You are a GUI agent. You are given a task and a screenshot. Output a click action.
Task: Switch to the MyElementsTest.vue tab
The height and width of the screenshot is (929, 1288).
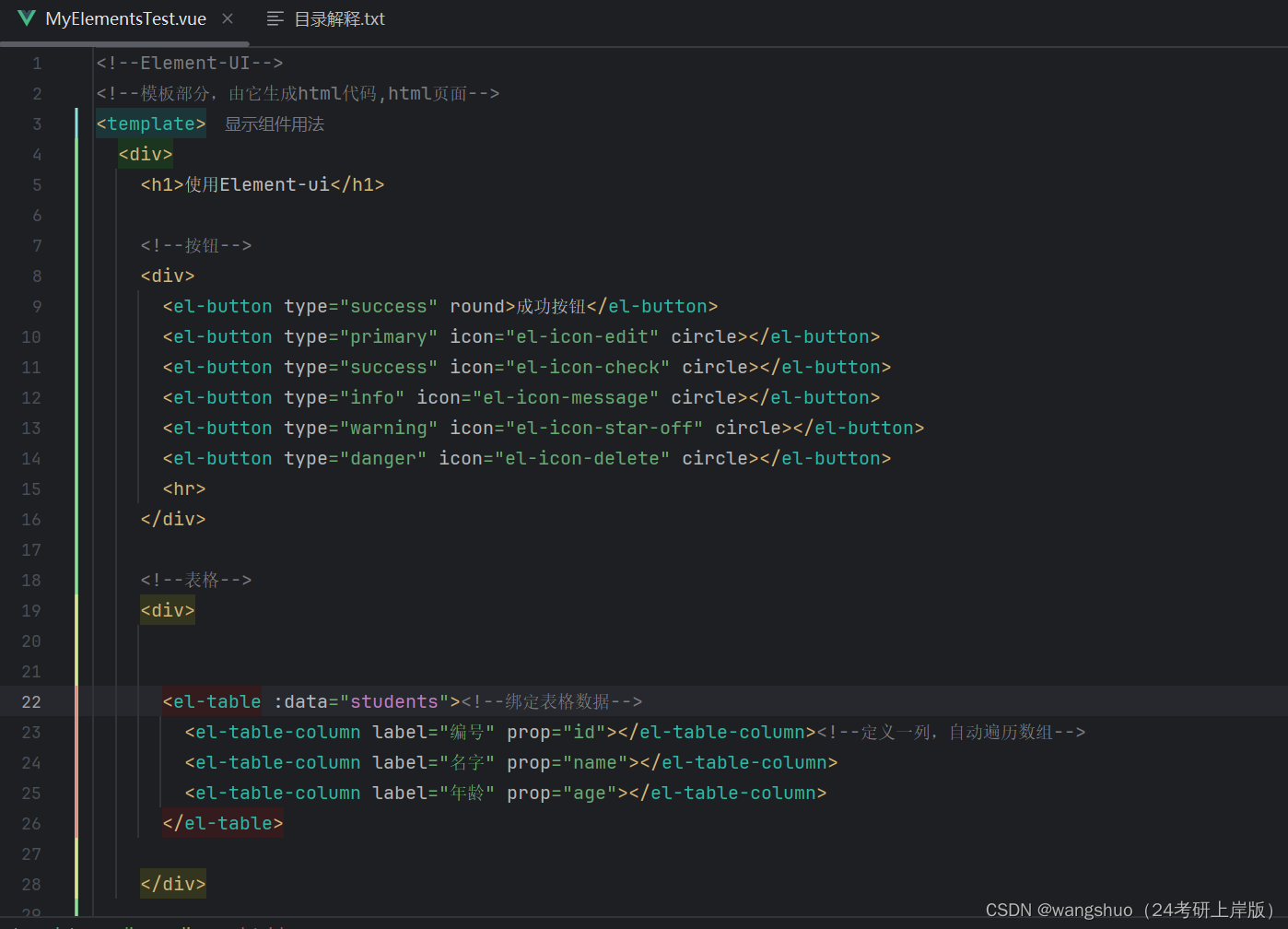[125, 19]
